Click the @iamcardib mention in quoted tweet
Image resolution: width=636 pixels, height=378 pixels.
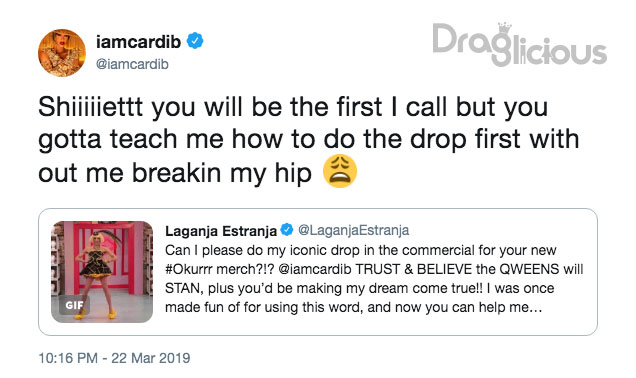point(315,269)
